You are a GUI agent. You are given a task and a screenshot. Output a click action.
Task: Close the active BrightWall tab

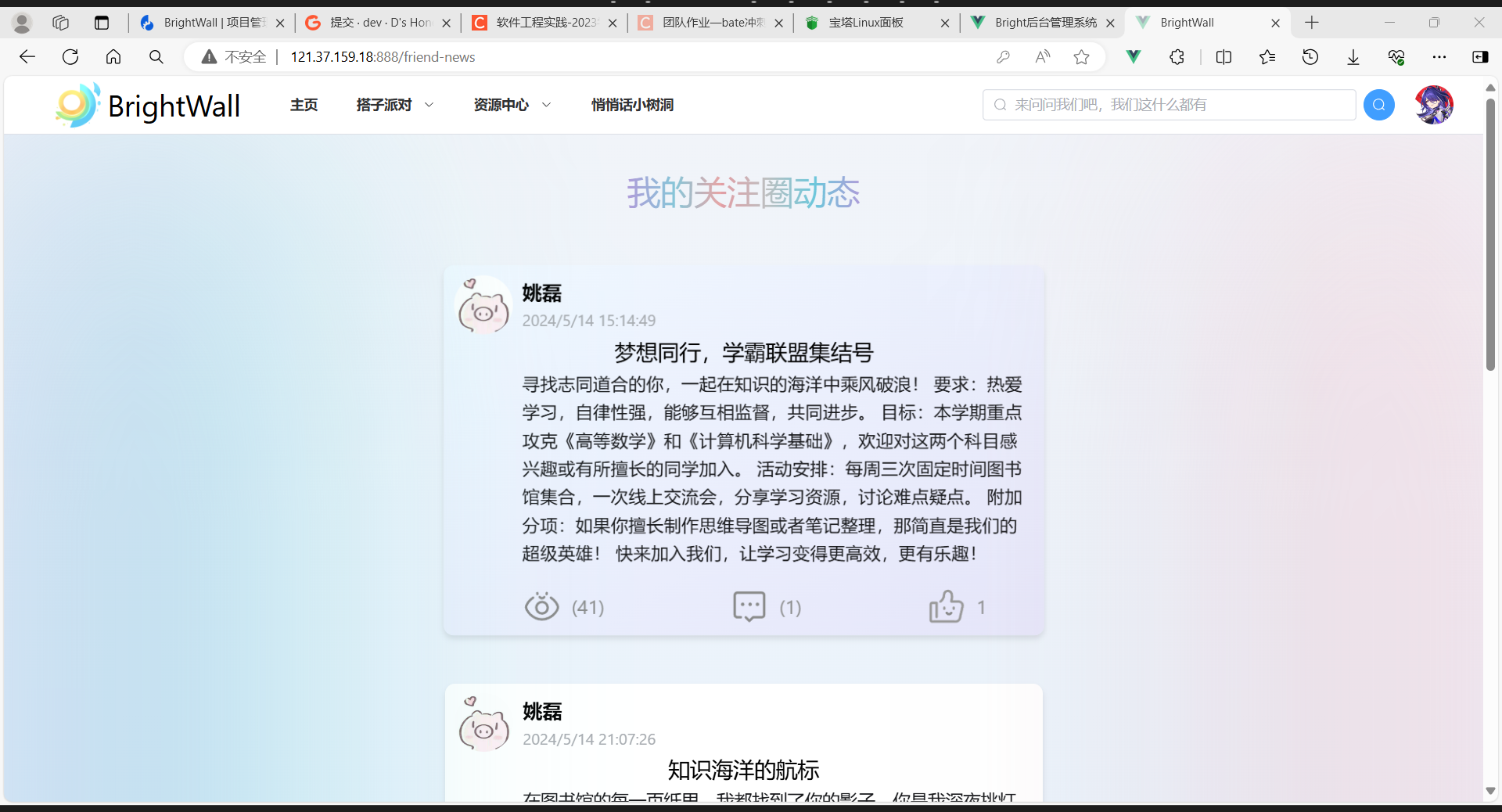(1275, 23)
